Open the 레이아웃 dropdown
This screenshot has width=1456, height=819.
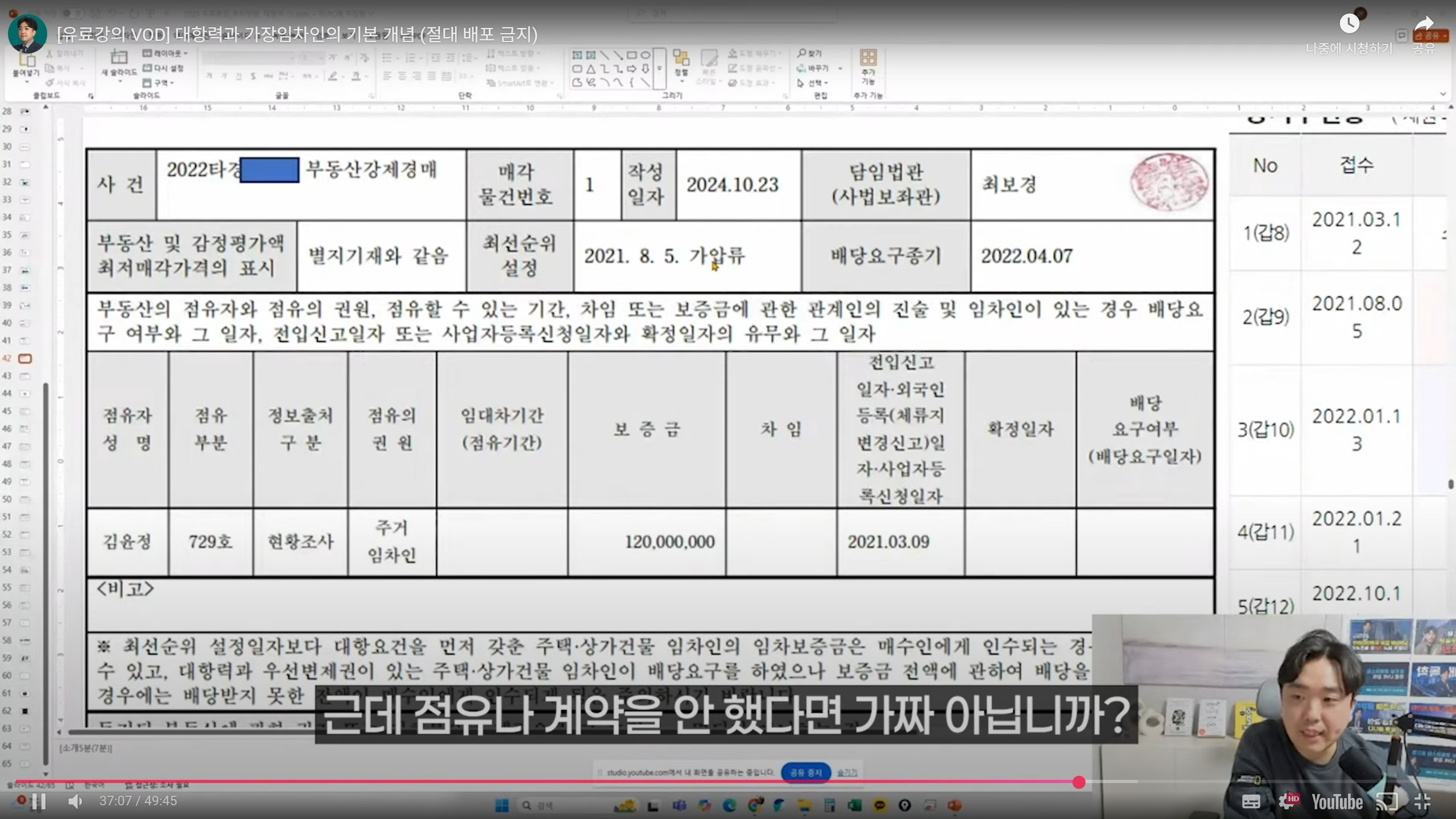[165, 53]
